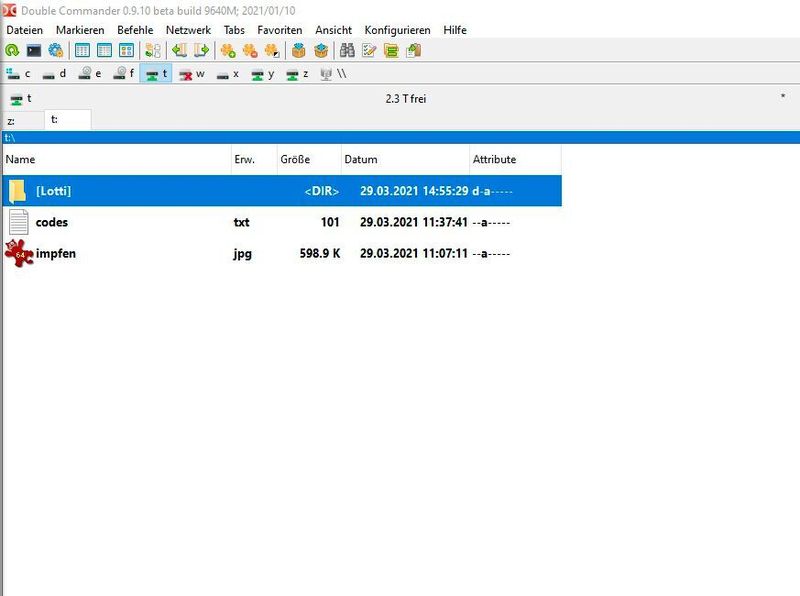This screenshot has height=596, width=800.
Task: Switch to optical drive f
Action: [x=124, y=74]
